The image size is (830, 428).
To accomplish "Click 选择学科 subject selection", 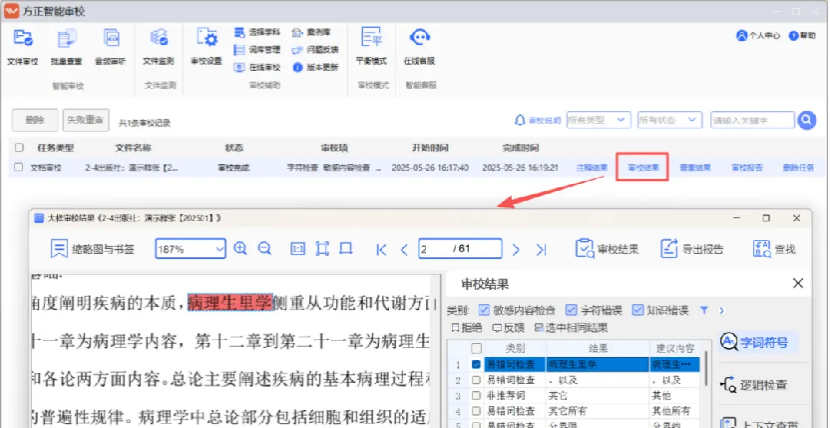I will pyautogui.click(x=257, y=32).
